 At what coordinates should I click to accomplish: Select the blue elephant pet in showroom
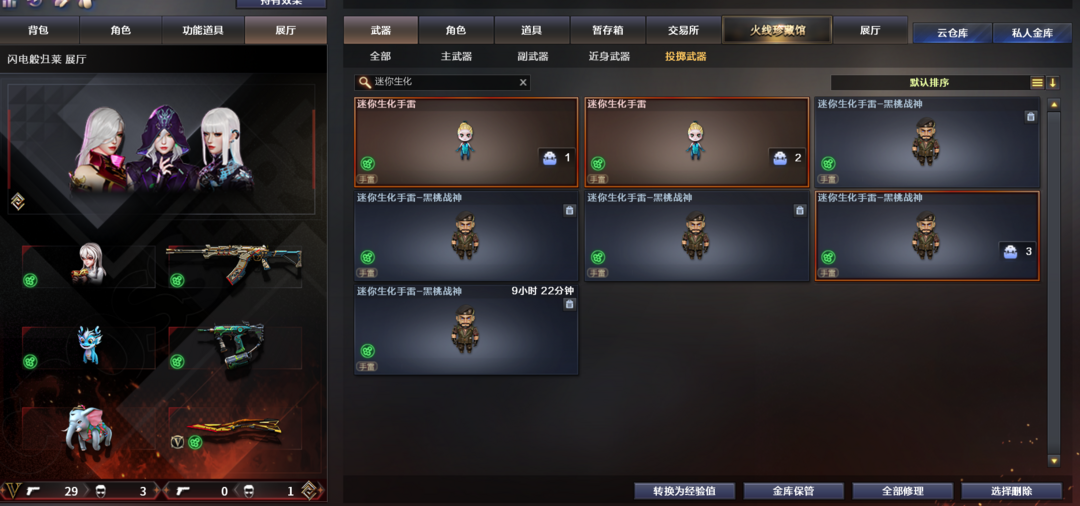pyautogui.click(x=87, y=428)
